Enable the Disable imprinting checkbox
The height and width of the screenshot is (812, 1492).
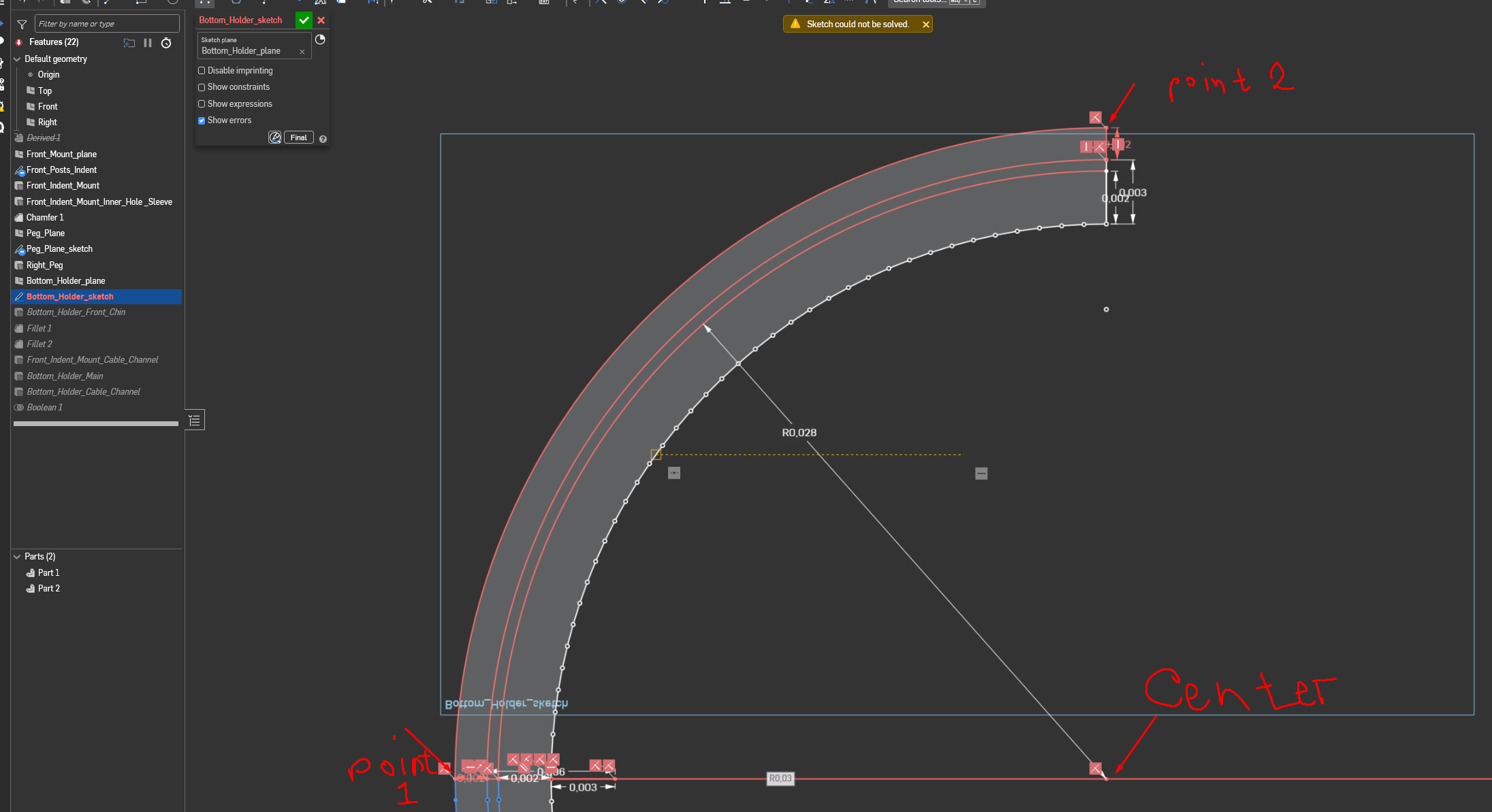point(202,71)
